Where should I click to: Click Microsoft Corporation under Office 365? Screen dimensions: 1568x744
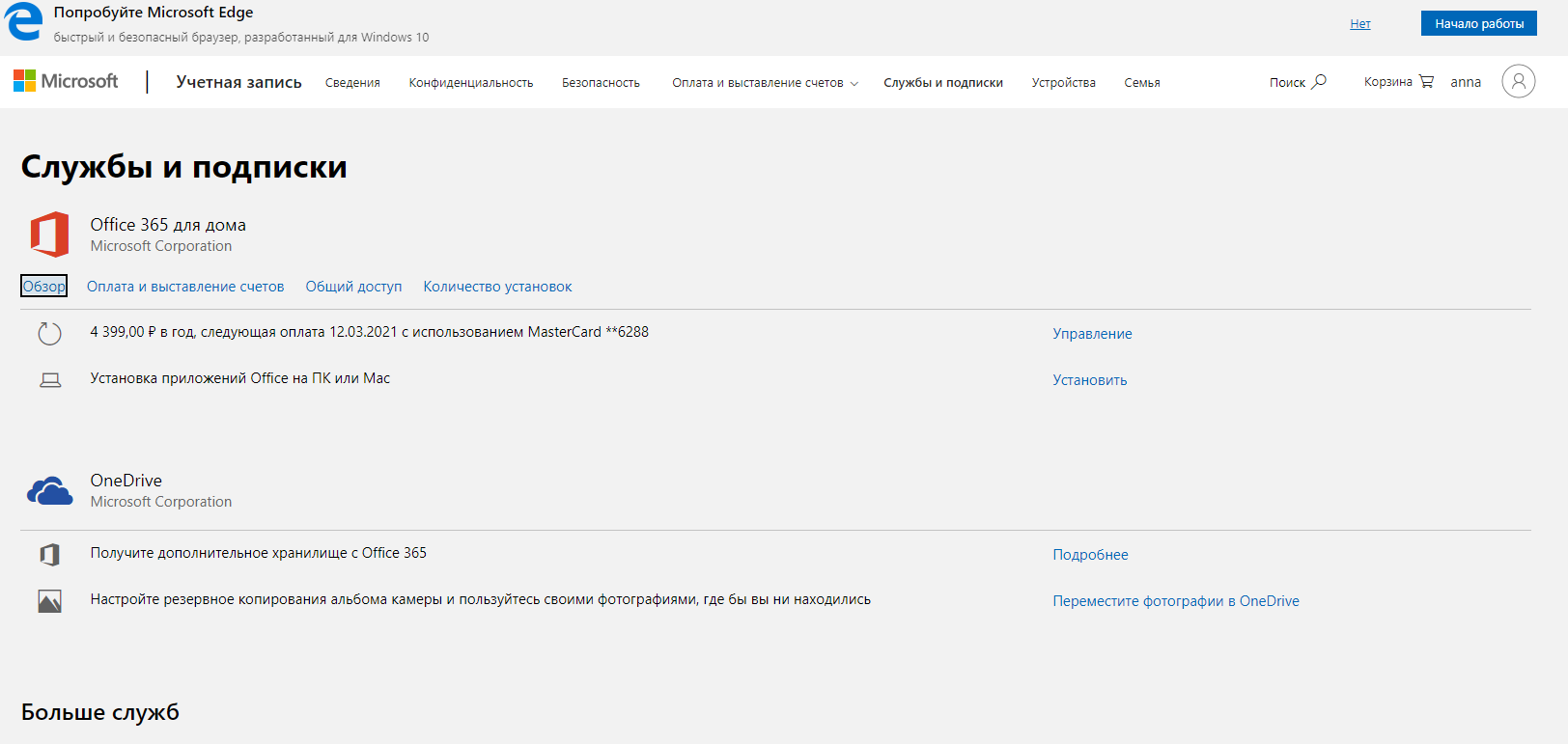(161, 246)
